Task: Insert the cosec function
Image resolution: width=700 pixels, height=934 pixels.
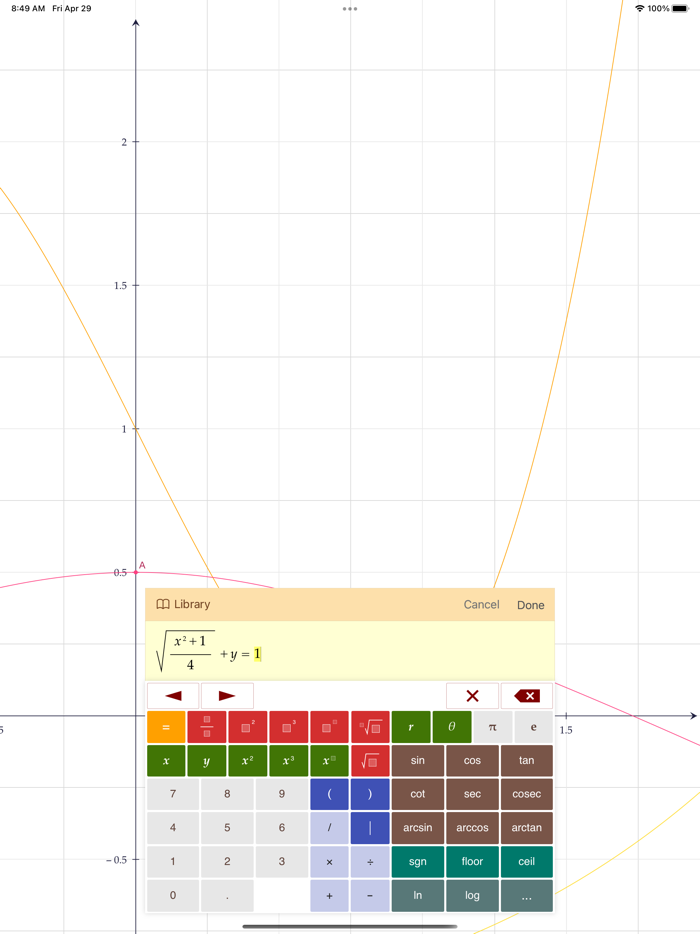Action: pos(527,794)
